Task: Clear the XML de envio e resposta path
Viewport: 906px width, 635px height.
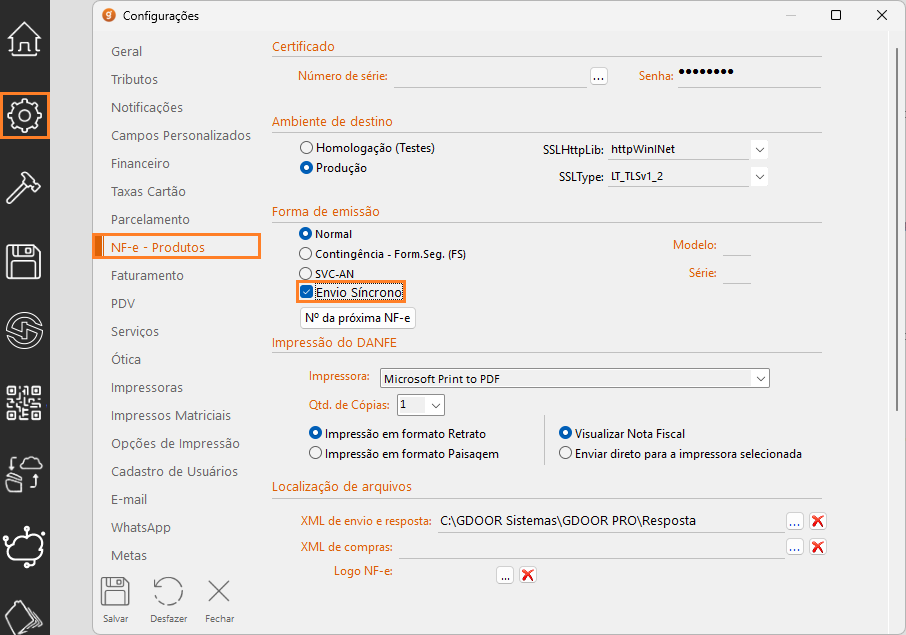Action: tap(818, 521)
